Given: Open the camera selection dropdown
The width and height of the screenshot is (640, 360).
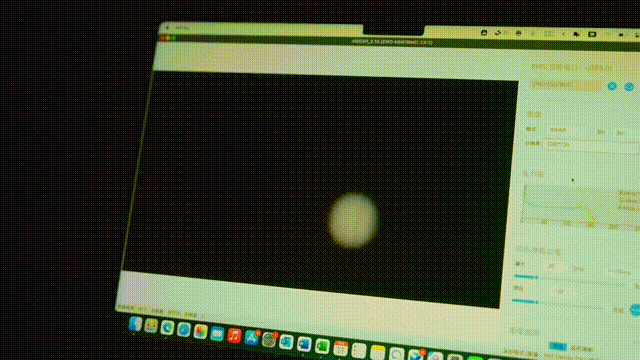Looking at the screenshot, I should click(565, 84).
